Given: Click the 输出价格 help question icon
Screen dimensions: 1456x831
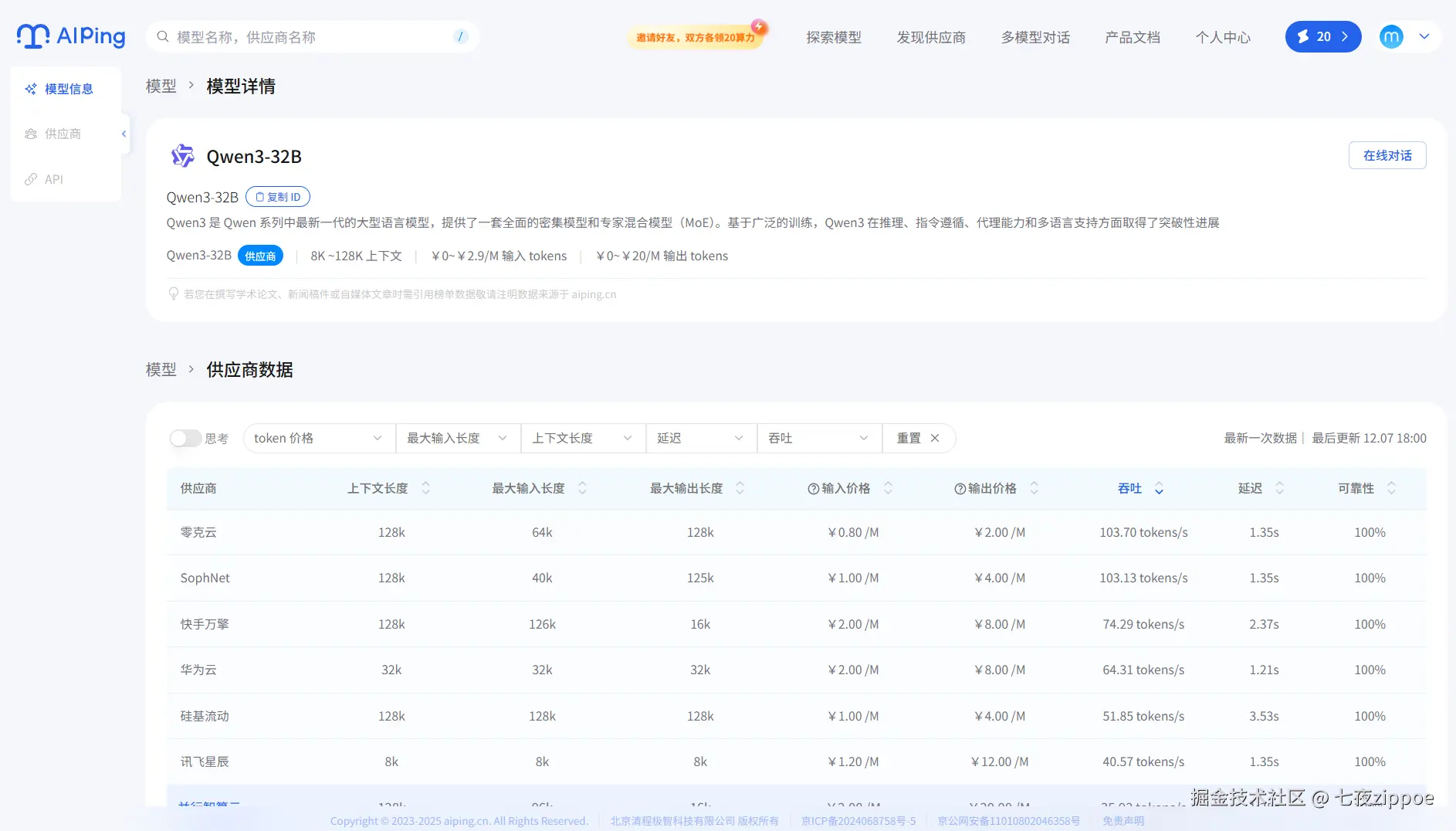Looking at the screenshot, I should tap(960, 489).
